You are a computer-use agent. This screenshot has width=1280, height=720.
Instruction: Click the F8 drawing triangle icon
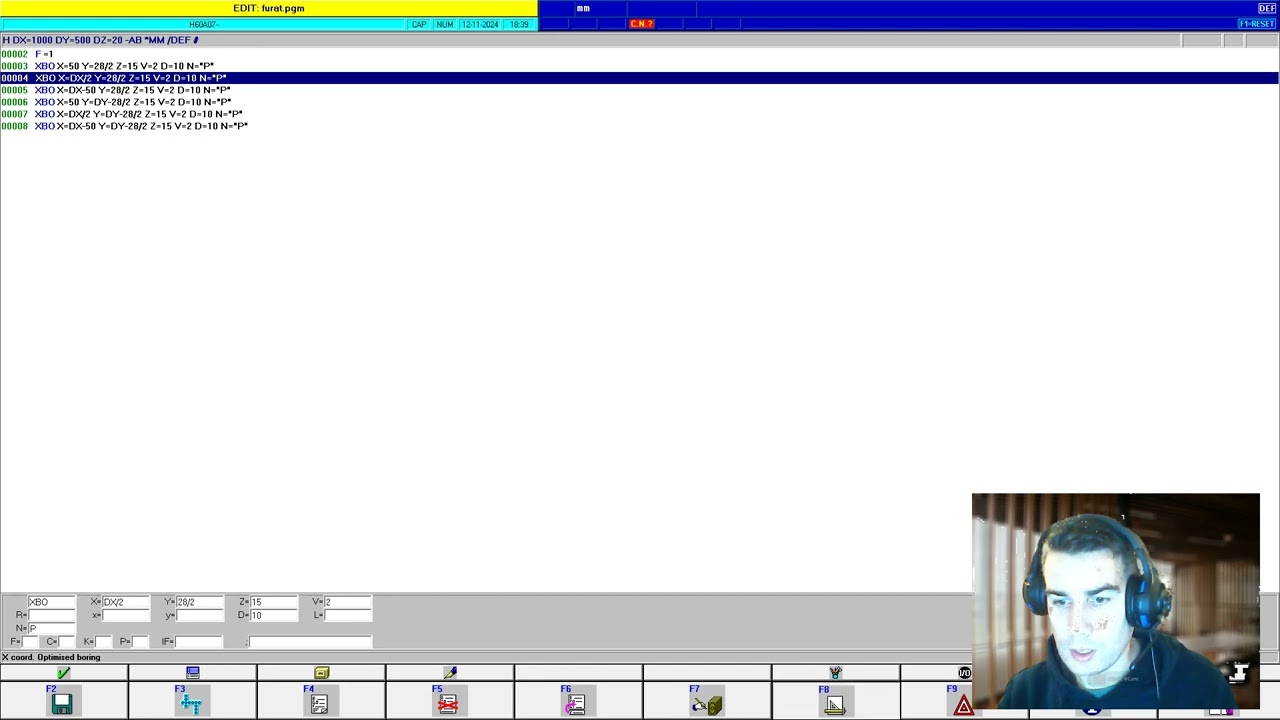click(x=834, y=705)
